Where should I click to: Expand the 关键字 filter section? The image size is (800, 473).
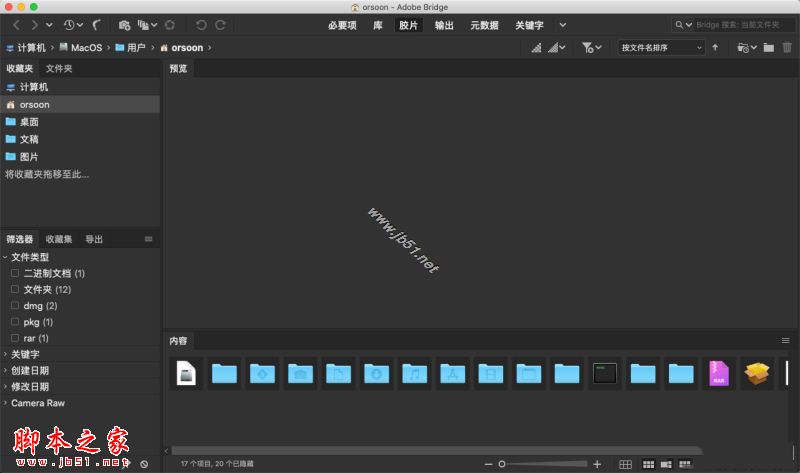tap(5, 354)
